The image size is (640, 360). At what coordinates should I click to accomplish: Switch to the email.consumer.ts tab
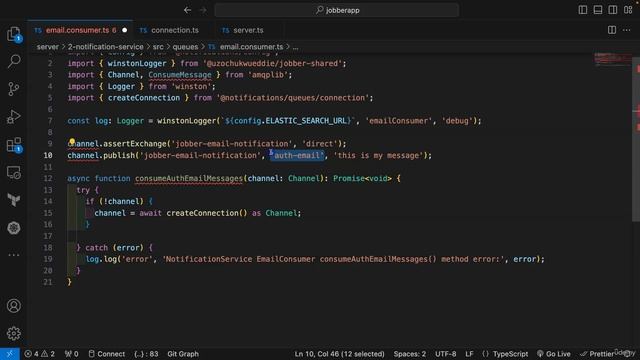(x=81, y=30)
